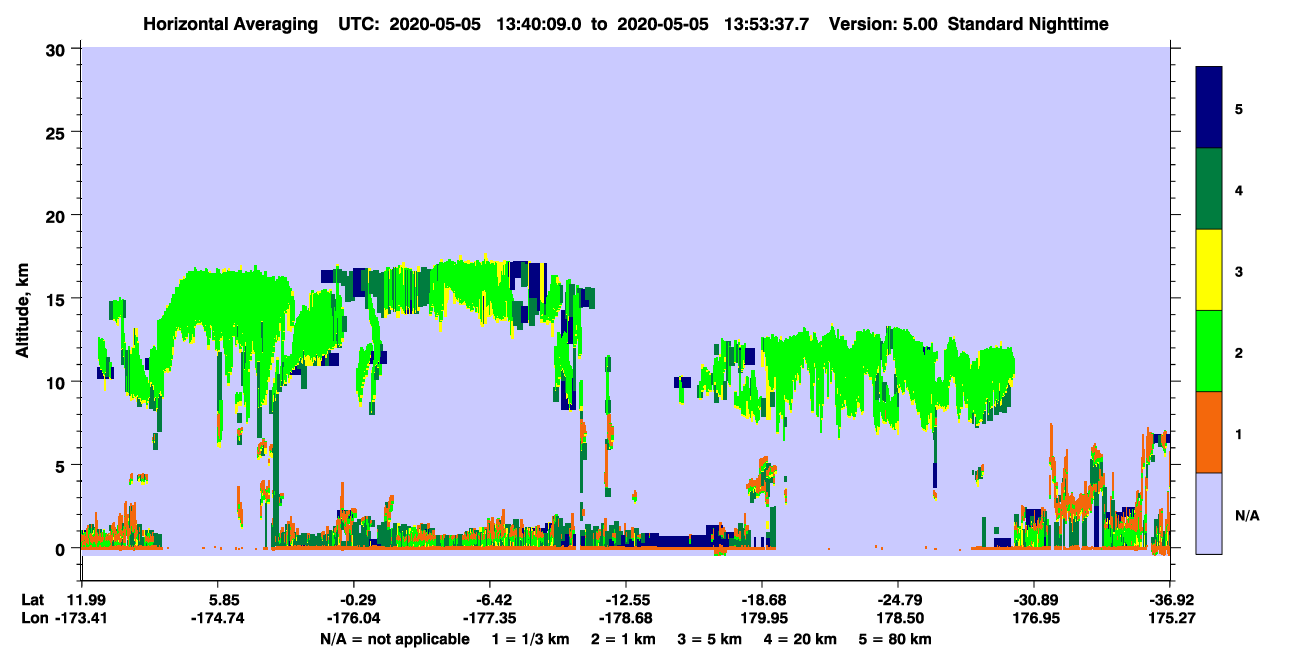Click longitude value -176.04
The width and height of the screenshot is (1300, 667).
coord(353,619)
